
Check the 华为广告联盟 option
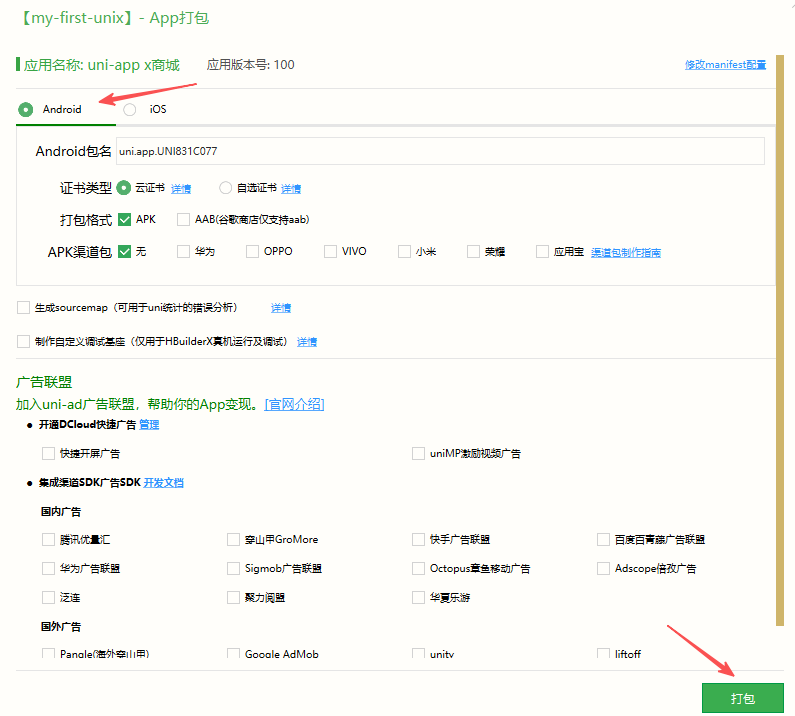pos(48,568)
